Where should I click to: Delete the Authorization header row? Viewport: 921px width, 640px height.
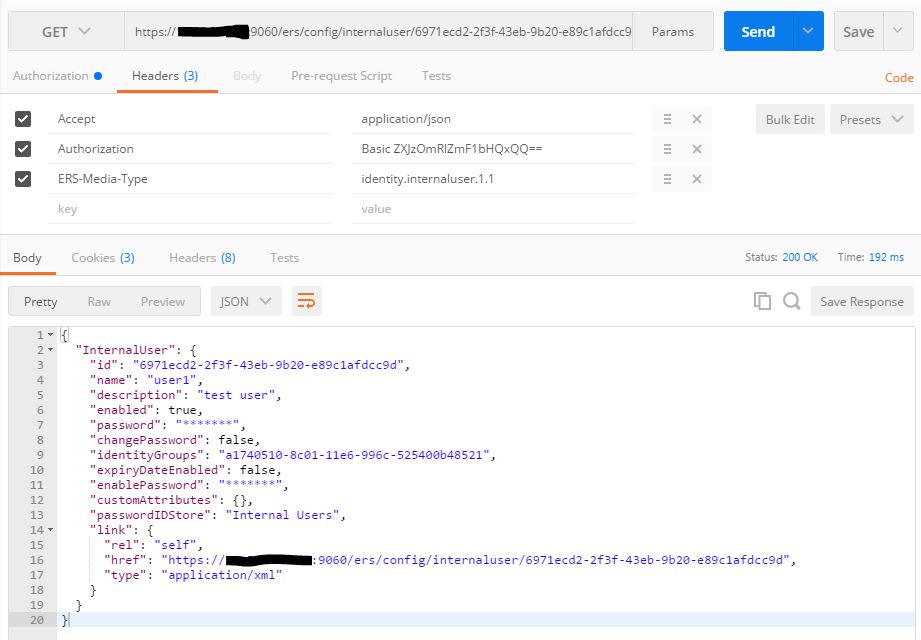pyautogui.click(x=697, y=149)
